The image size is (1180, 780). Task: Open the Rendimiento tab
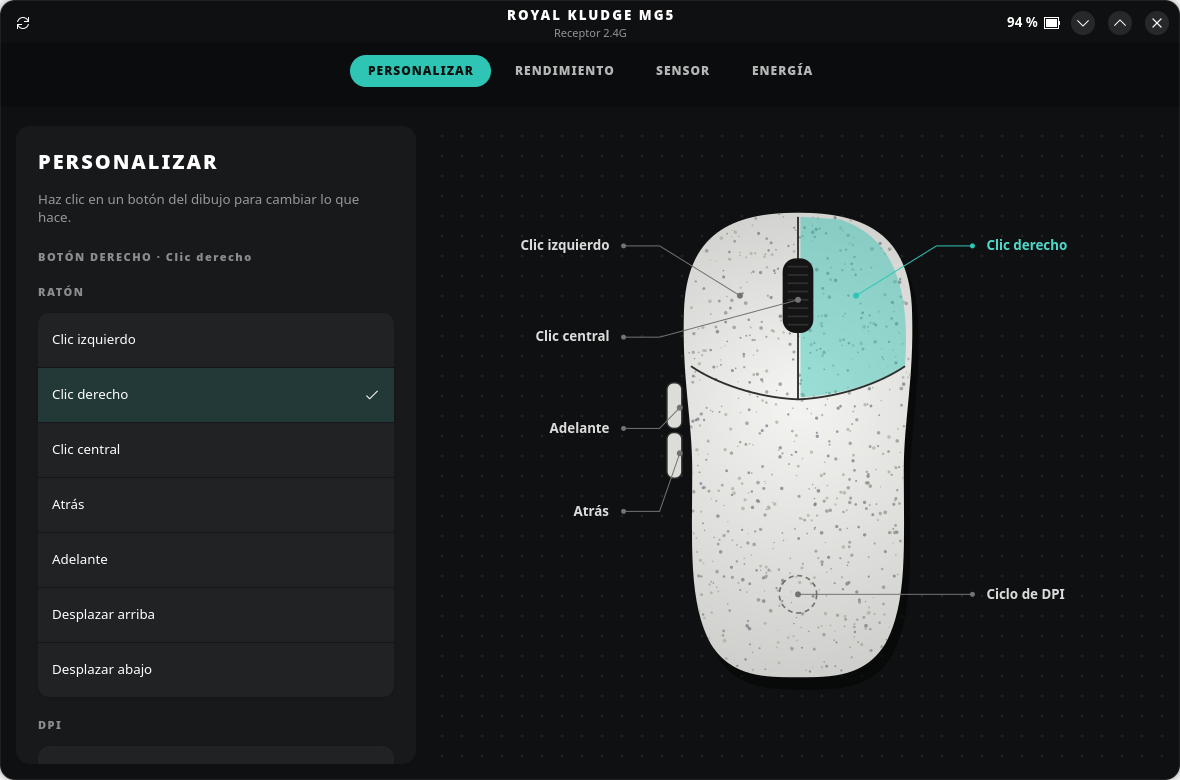click(564, 71)
